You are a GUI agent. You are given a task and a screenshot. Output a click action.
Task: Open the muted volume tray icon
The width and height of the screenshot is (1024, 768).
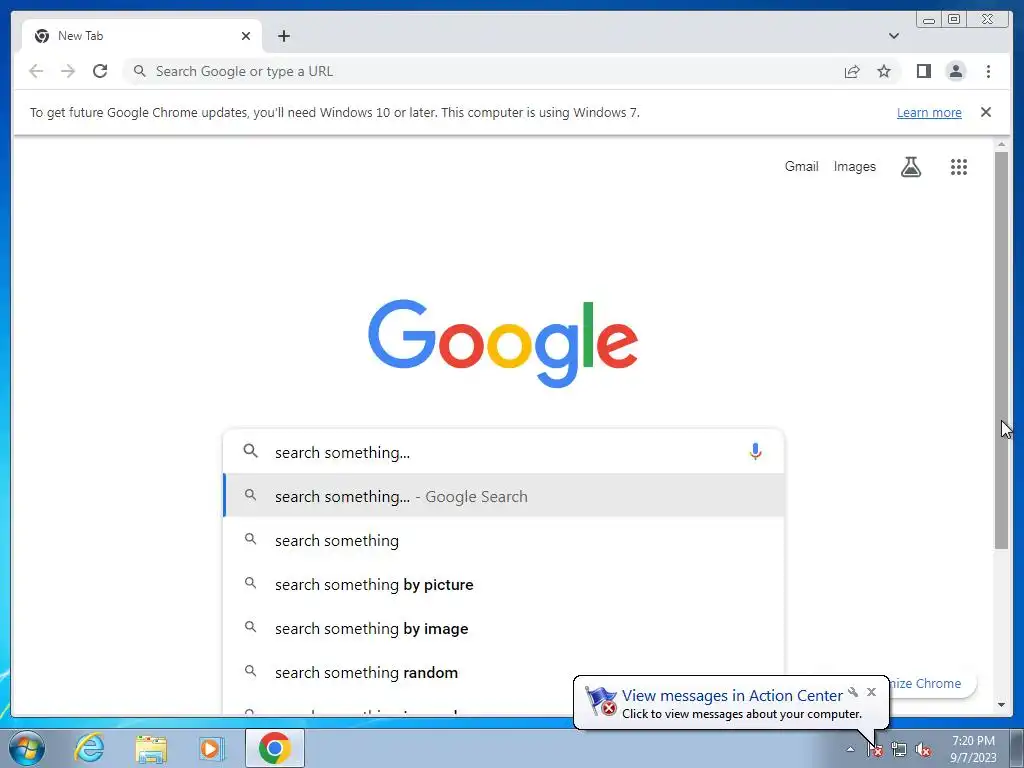pyautogui.click(x=923, y=750)
